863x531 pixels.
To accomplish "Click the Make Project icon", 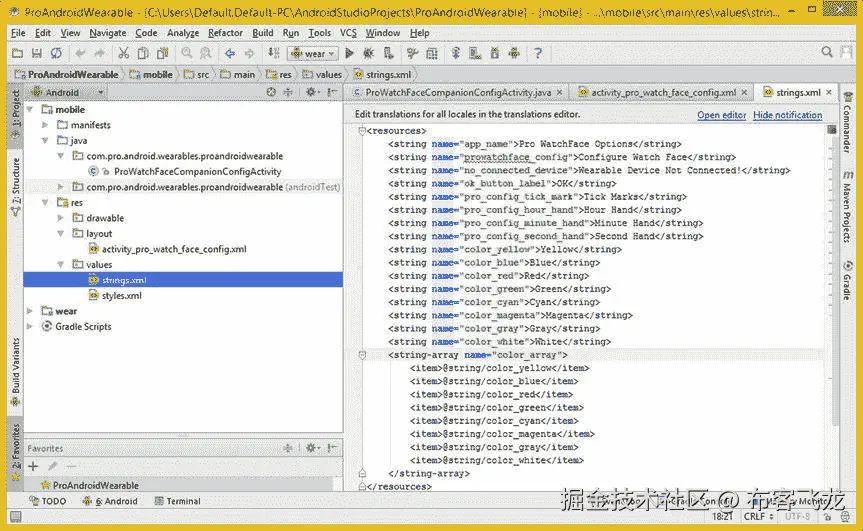I will tap(274, 53).
